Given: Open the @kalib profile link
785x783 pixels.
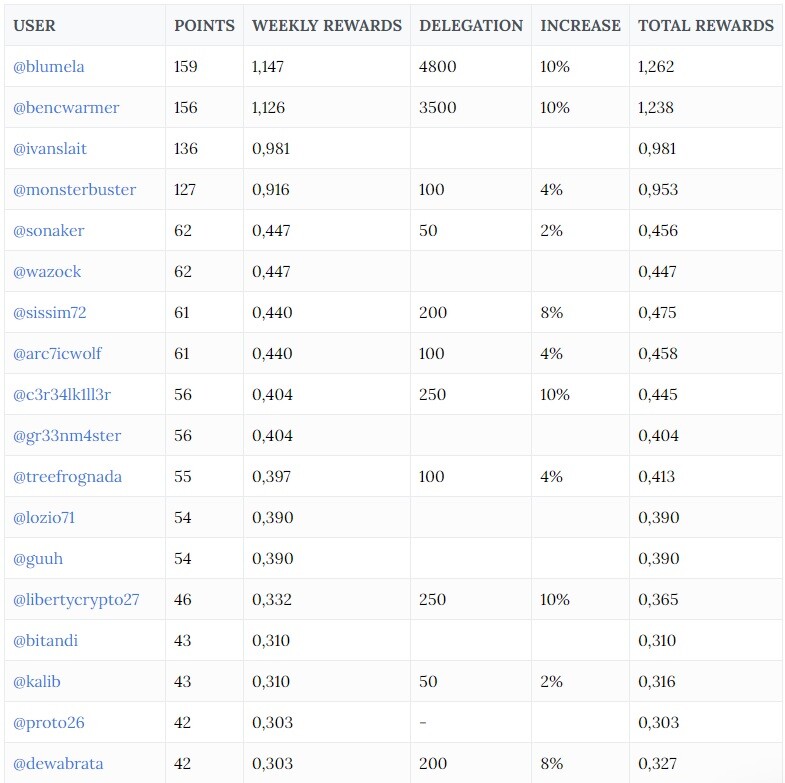Looking at the screenshot, I should tap(37, 682).
